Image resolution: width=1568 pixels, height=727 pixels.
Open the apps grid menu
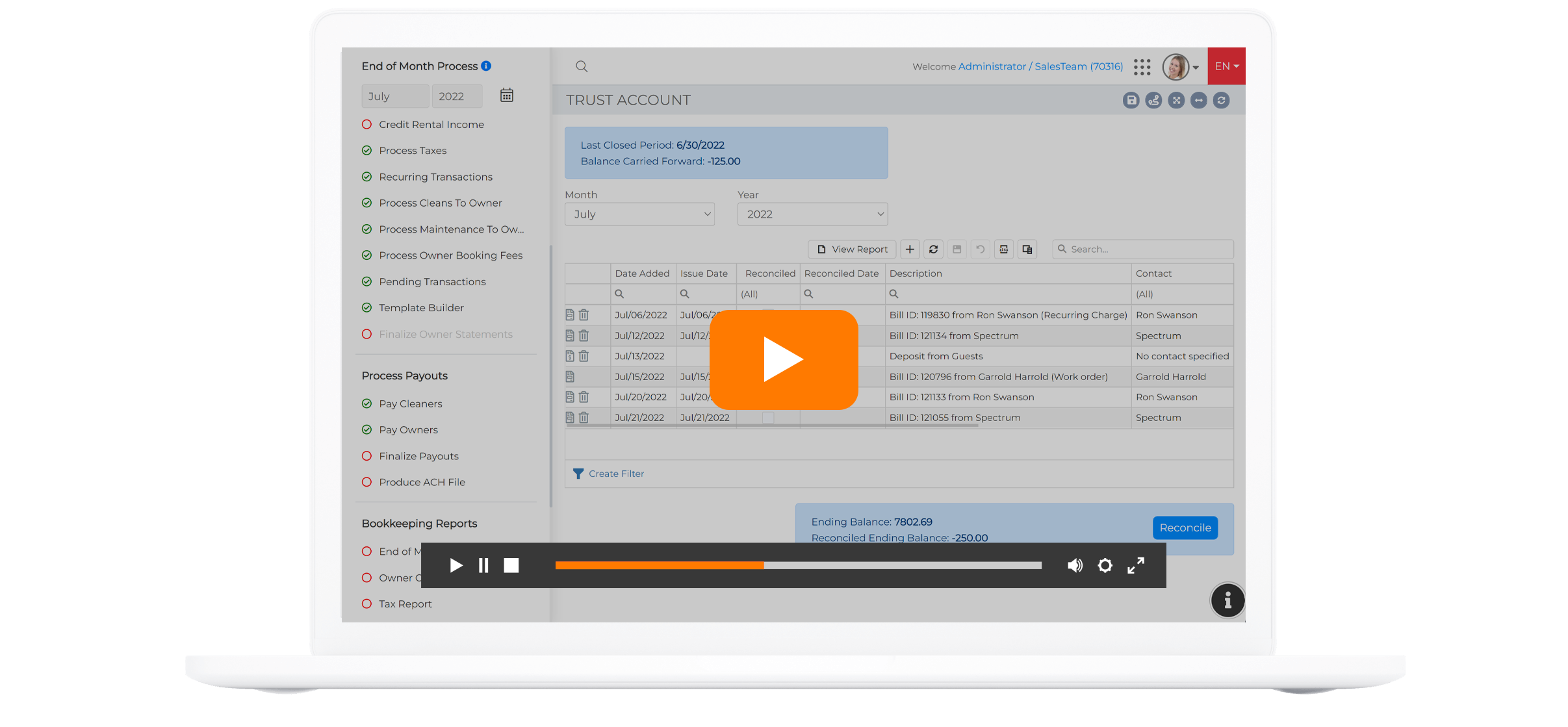click(1142, 66)
